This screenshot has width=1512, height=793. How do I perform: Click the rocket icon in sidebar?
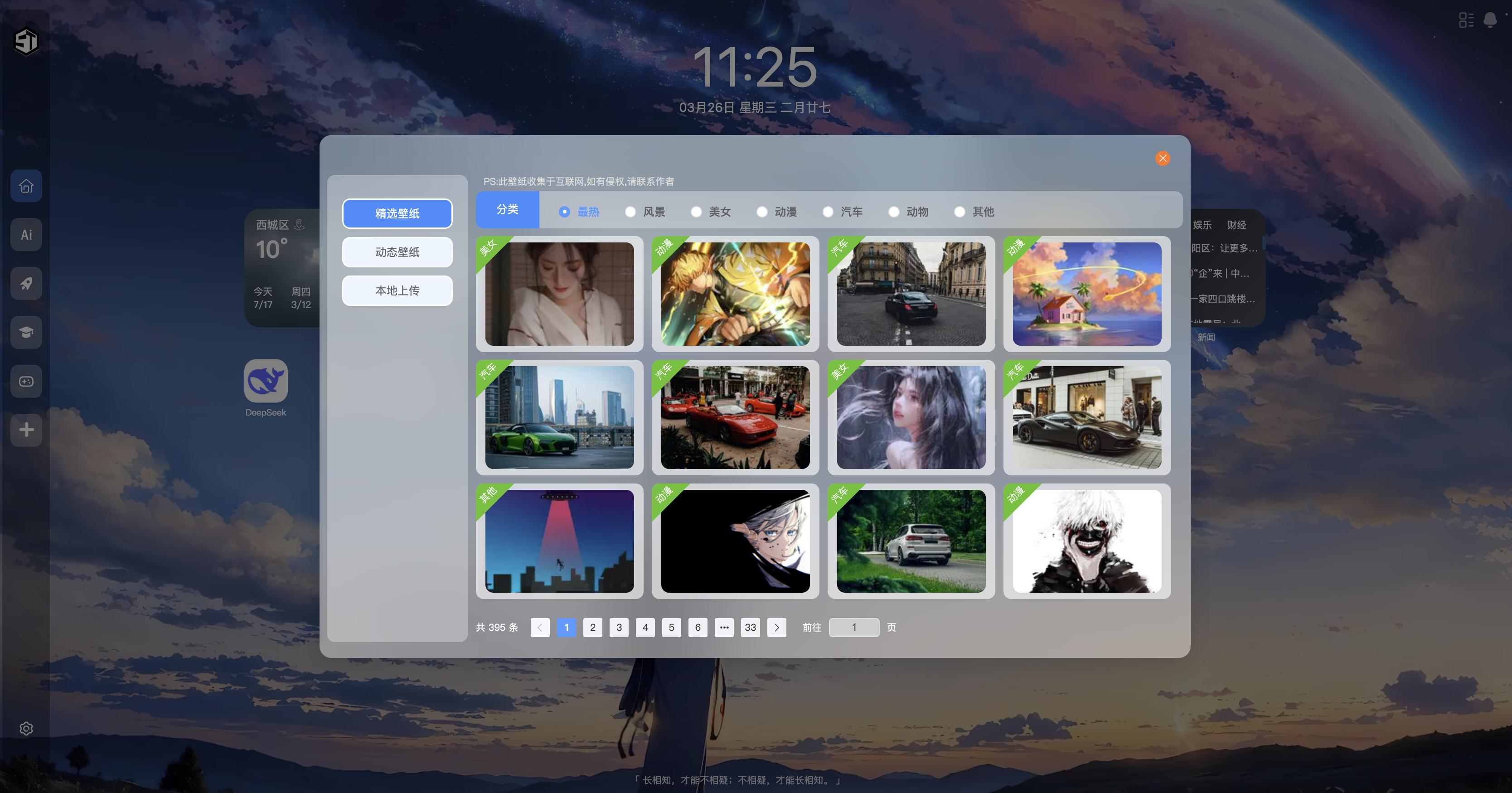[x=26, y=284]
